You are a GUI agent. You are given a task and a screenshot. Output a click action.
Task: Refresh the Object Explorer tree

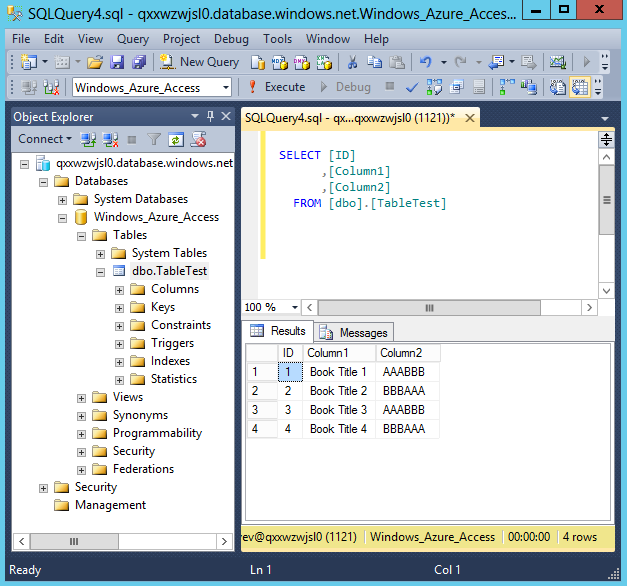pyautogui.click(x=176, y=139)
